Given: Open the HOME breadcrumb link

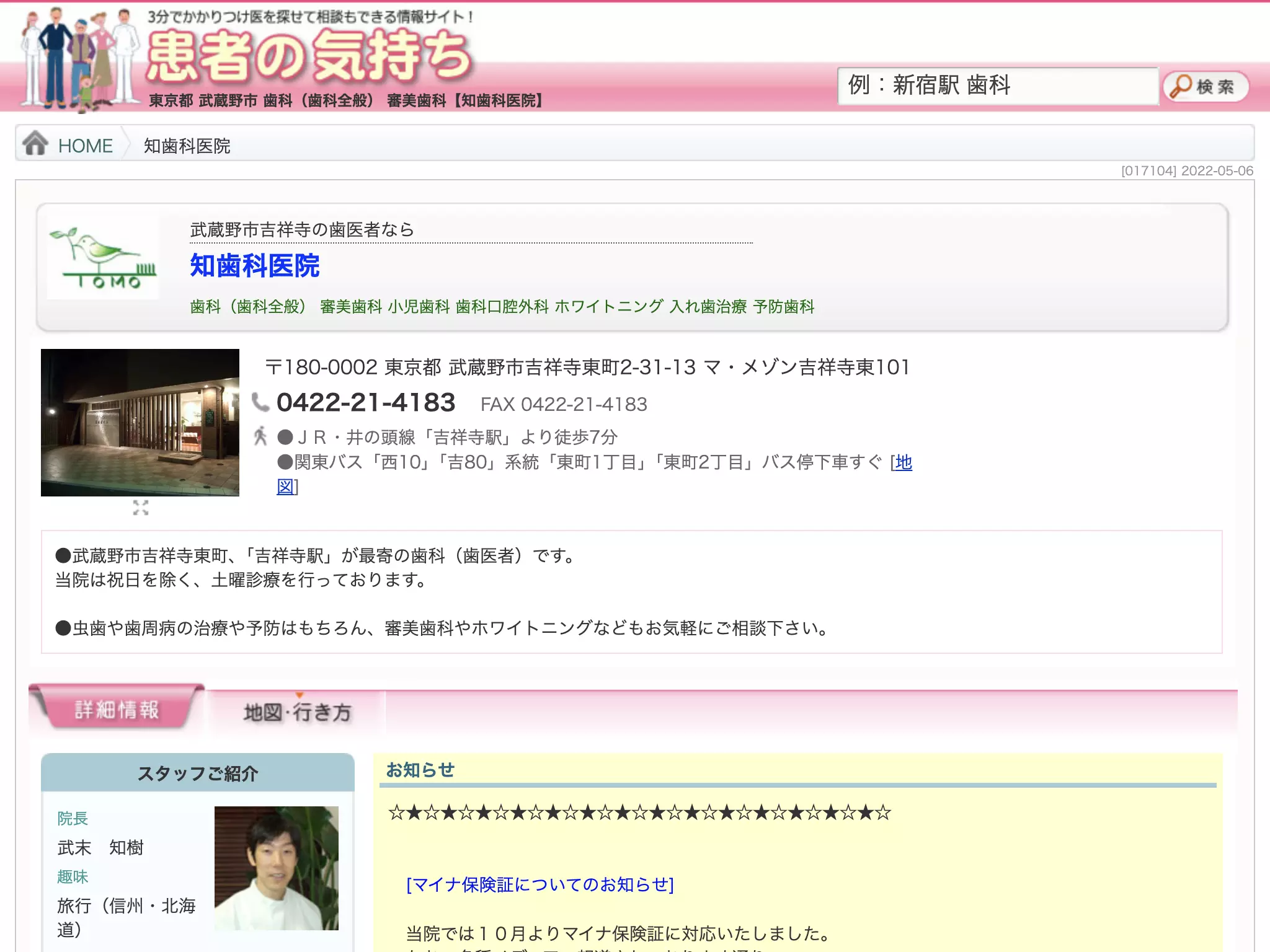Looking at the screenshot, I should click(x=85, y=146).
